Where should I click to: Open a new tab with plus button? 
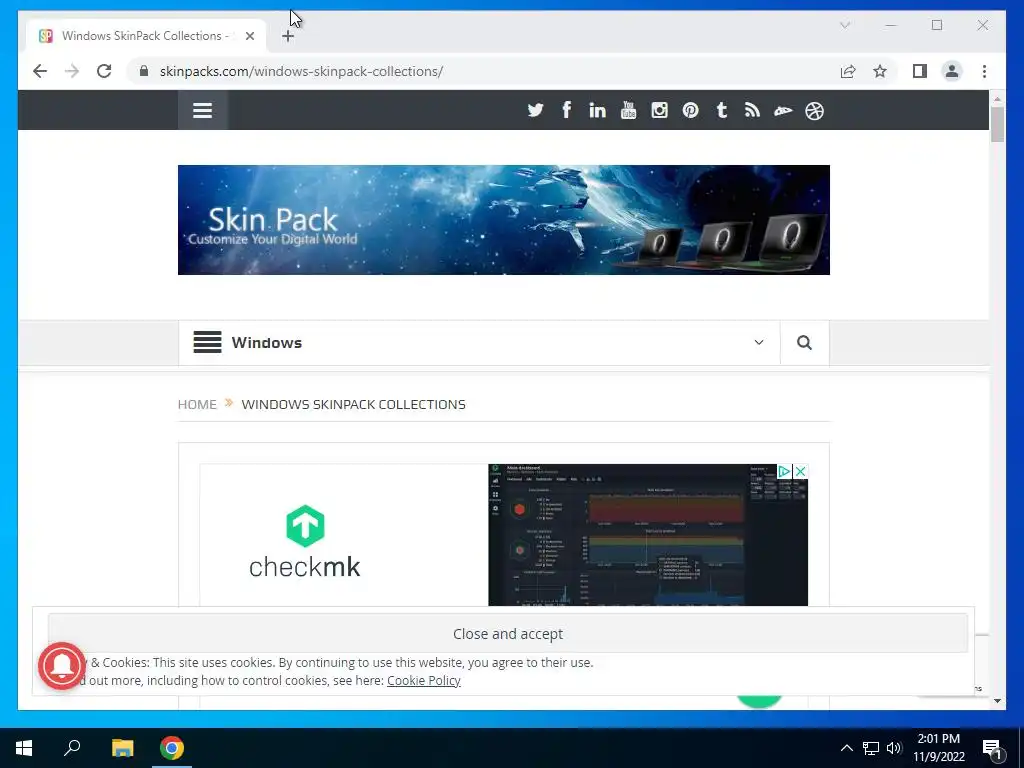[288, 36]
